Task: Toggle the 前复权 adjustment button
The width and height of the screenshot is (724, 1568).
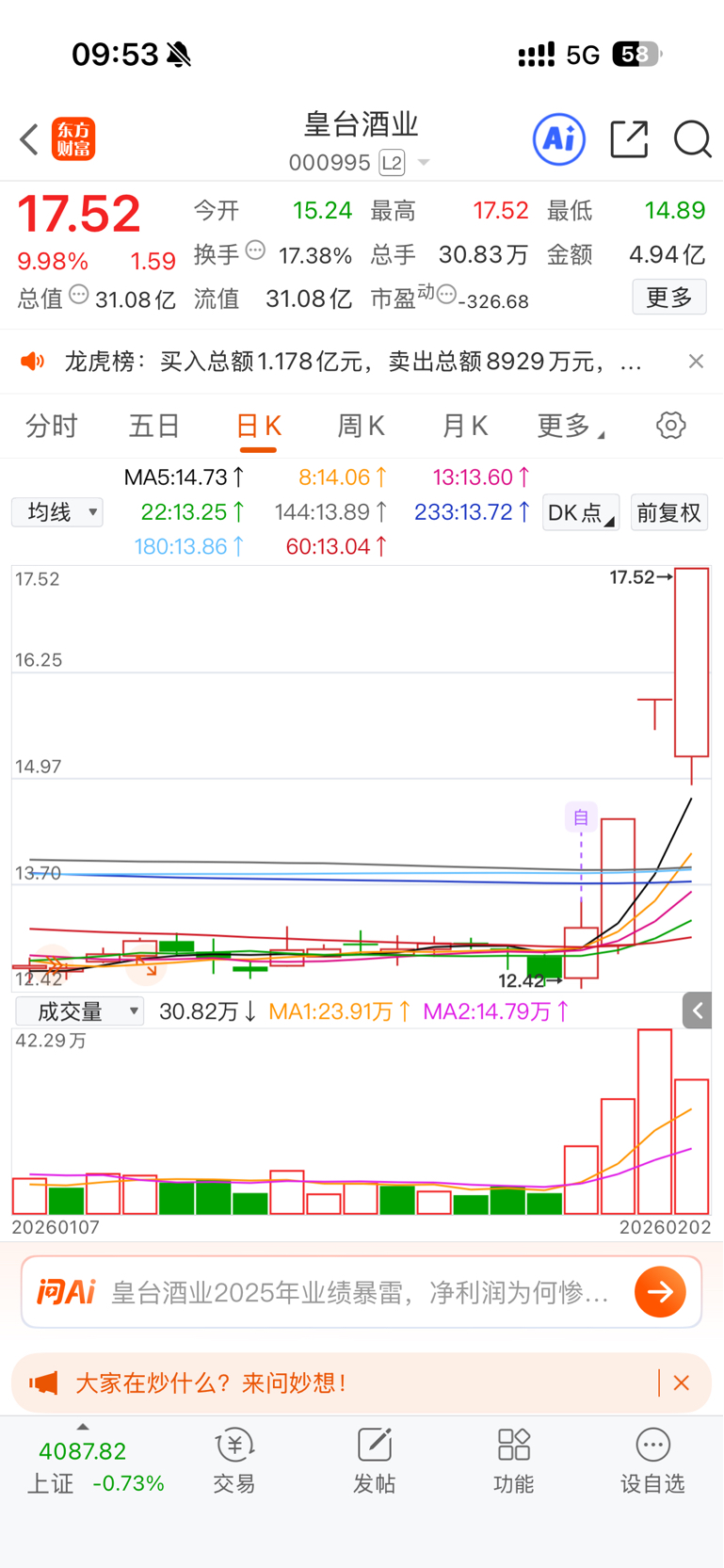Action: click(x=668, y=512)
